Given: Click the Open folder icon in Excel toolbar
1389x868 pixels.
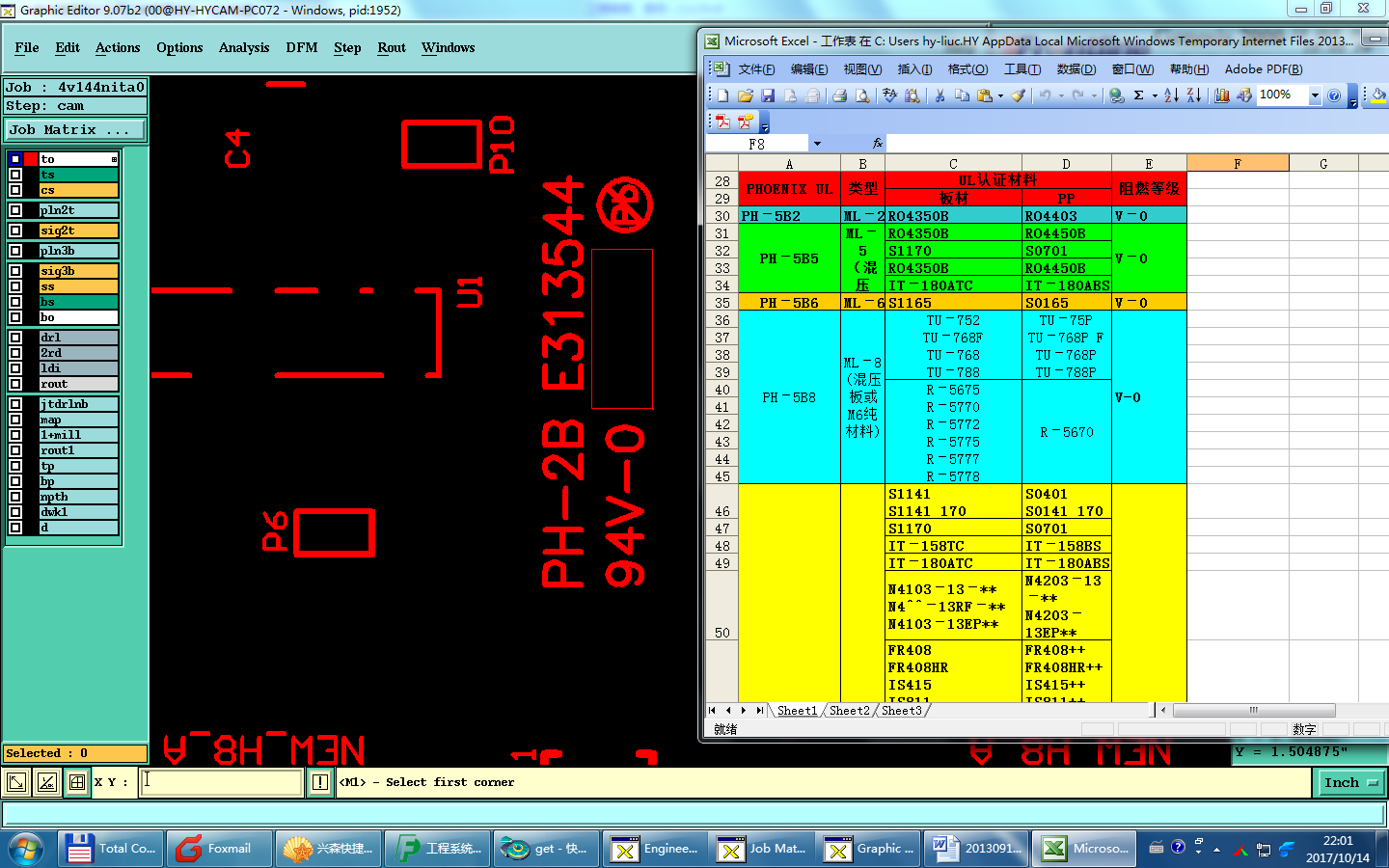Looking at the screenshot, I should coord(746,95).
